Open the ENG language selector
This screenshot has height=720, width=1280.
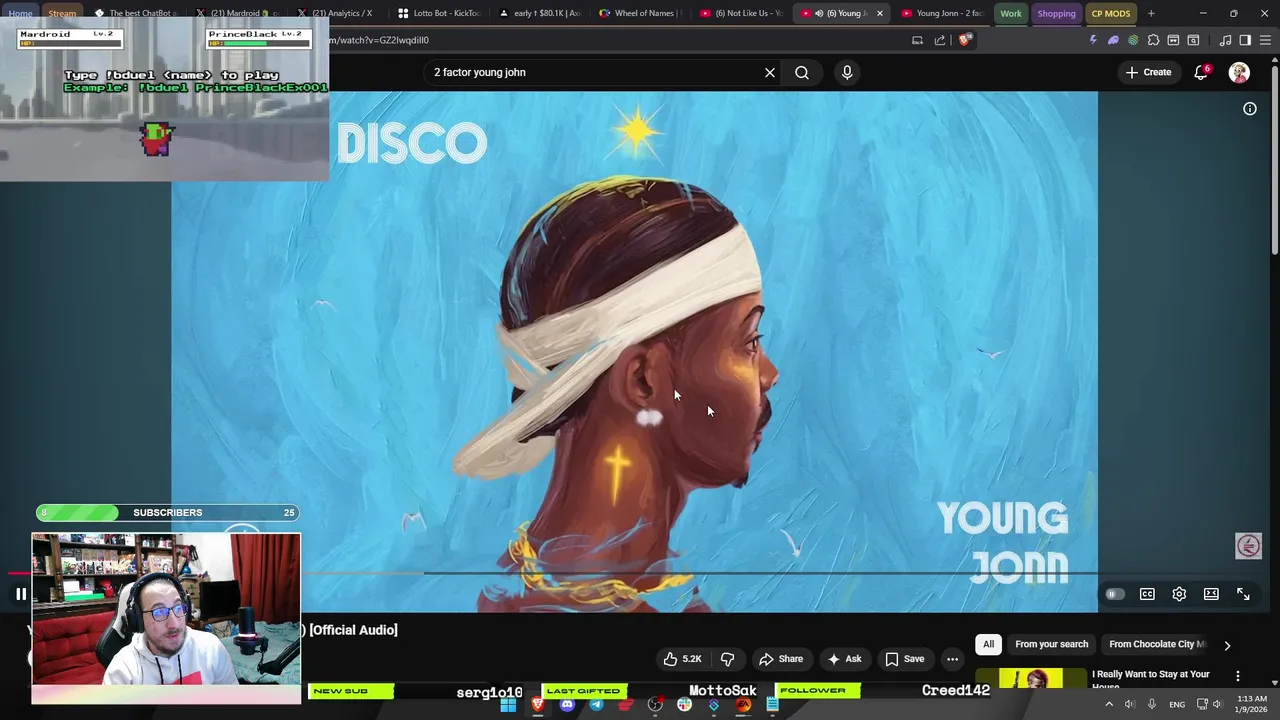pyautogui.click(x=1177, y=704)
